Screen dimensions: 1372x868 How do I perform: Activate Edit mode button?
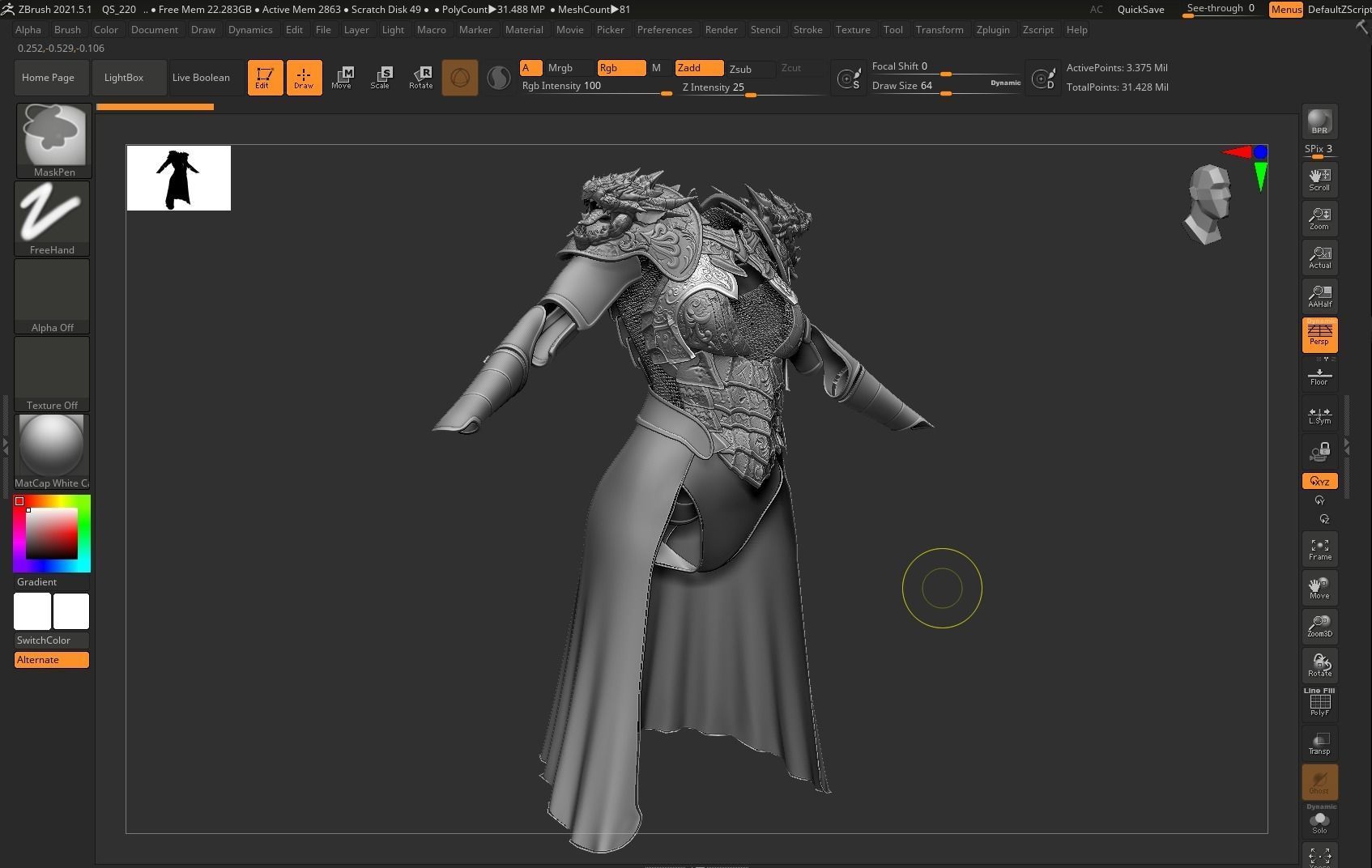pos(265,78)
